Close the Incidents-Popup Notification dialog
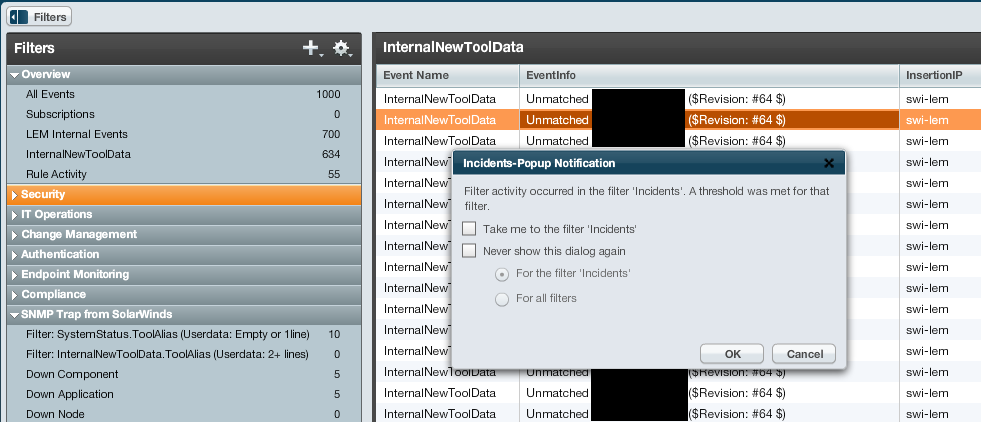The width and height of the screenshot is (981, 422). (829, 163)
